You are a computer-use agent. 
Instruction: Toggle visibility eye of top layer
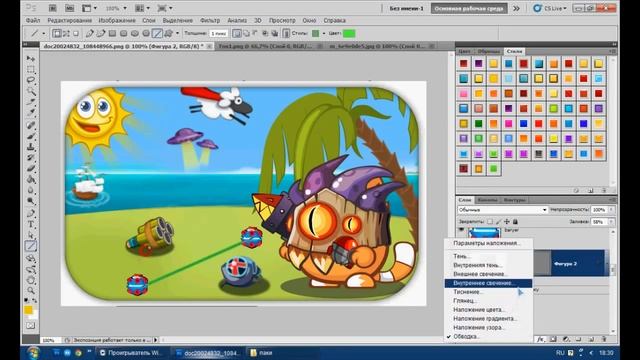[x=462, y=231]
